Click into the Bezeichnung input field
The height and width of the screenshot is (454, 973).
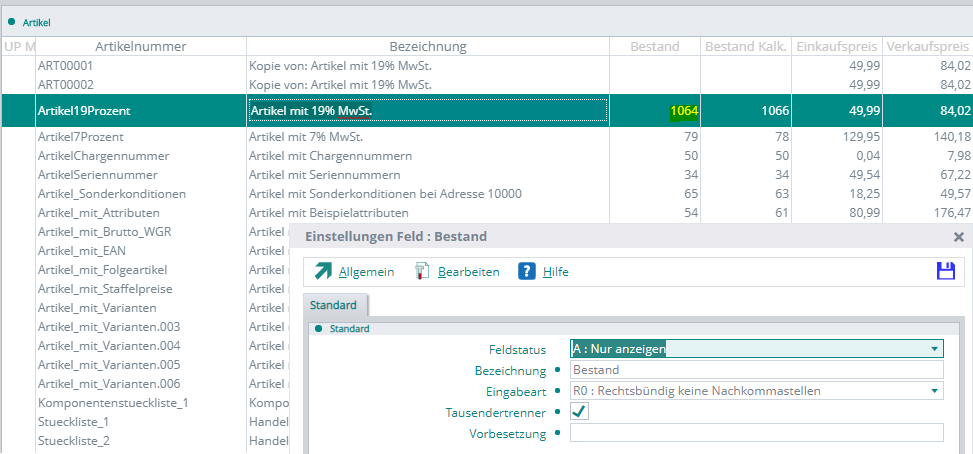(x=755, y=370)
